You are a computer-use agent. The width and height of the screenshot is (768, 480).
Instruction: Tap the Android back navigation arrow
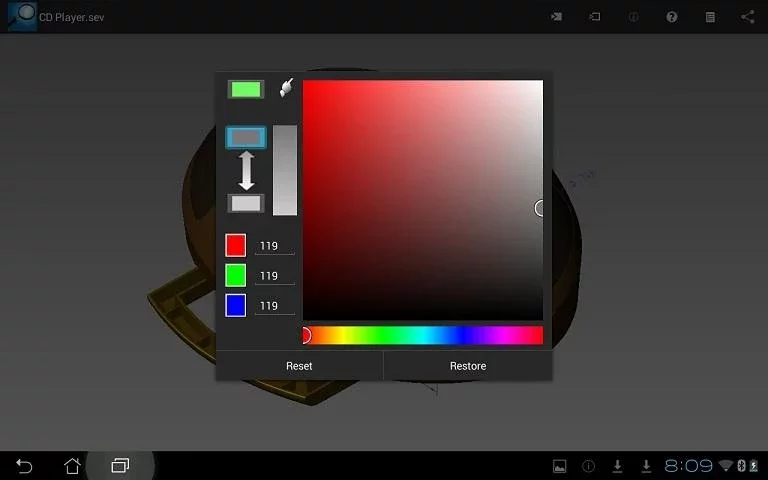pyautogui.click(x=24, y=465)
